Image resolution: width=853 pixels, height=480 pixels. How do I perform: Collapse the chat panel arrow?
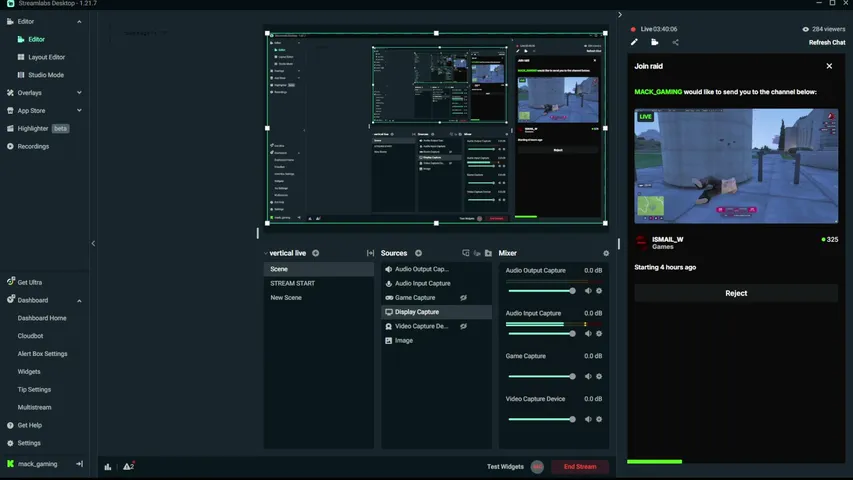pos(620,15)
